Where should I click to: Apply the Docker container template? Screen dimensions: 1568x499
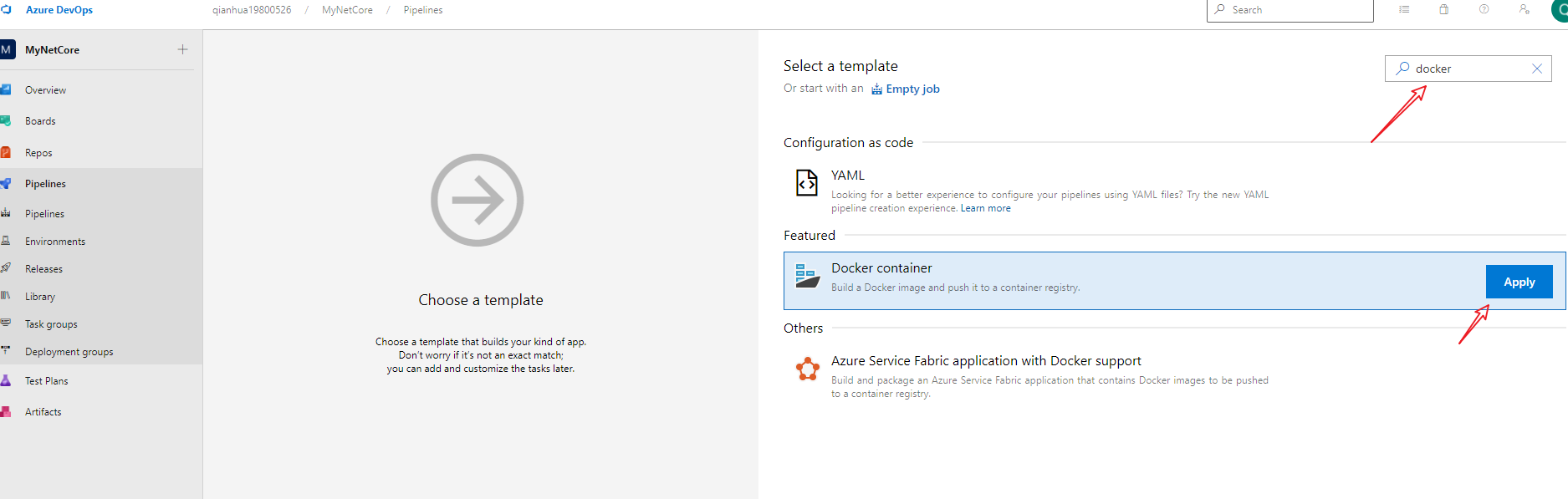[x=1519, y=282]
